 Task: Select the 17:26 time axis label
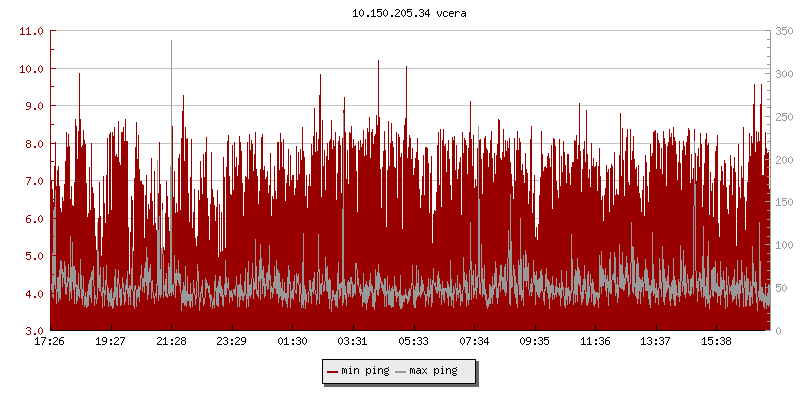coord(50,341)
